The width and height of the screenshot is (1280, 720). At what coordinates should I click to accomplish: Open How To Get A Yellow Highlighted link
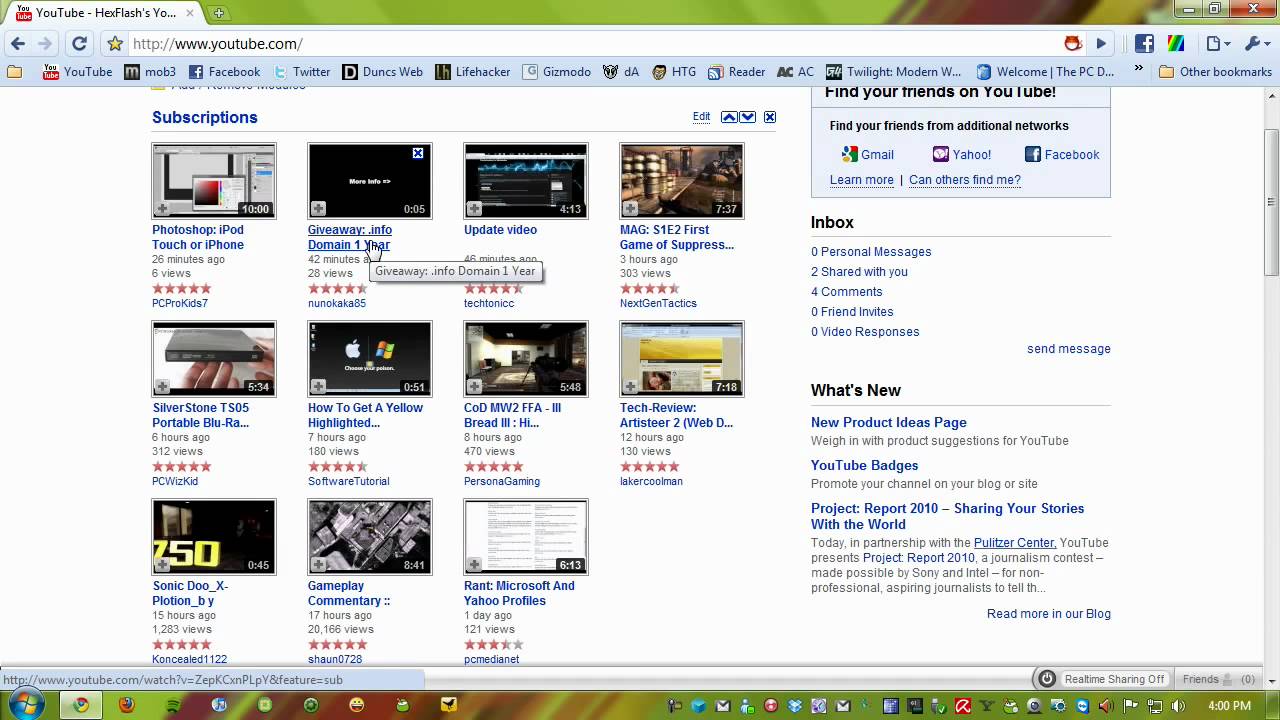click(365, 415)
